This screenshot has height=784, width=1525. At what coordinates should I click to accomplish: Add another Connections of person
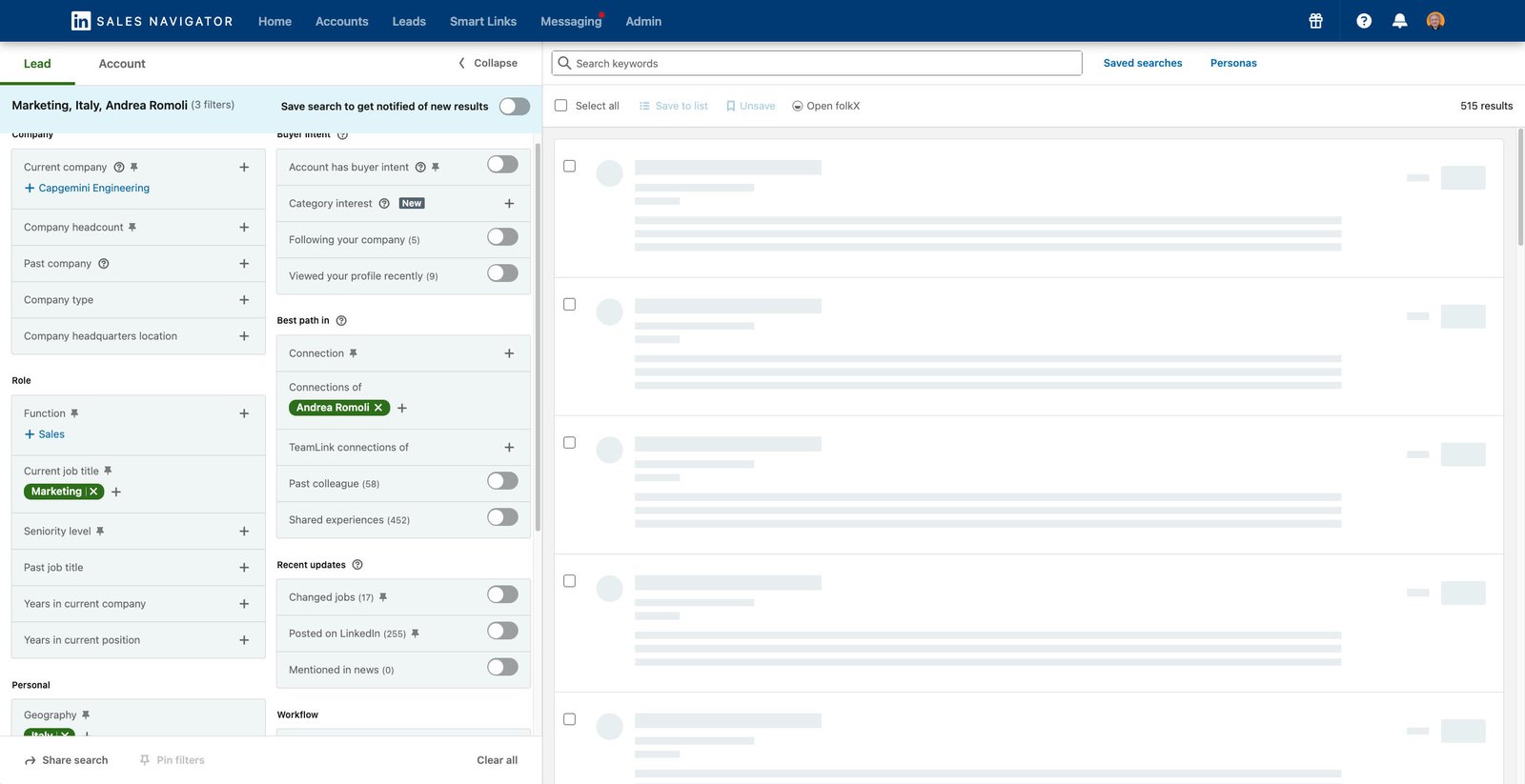[x=402, y=408]
